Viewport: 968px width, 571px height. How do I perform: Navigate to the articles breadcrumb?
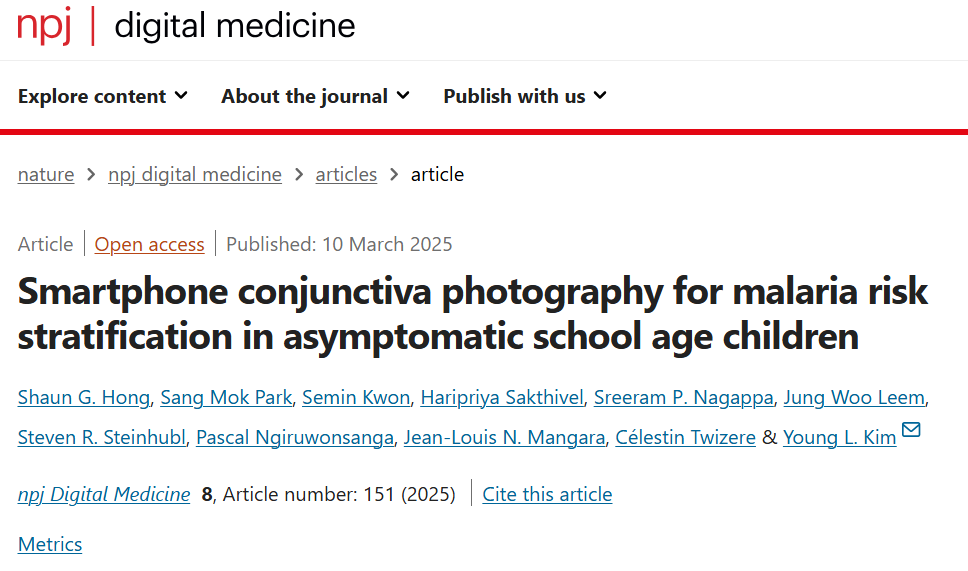coord(346,175)
